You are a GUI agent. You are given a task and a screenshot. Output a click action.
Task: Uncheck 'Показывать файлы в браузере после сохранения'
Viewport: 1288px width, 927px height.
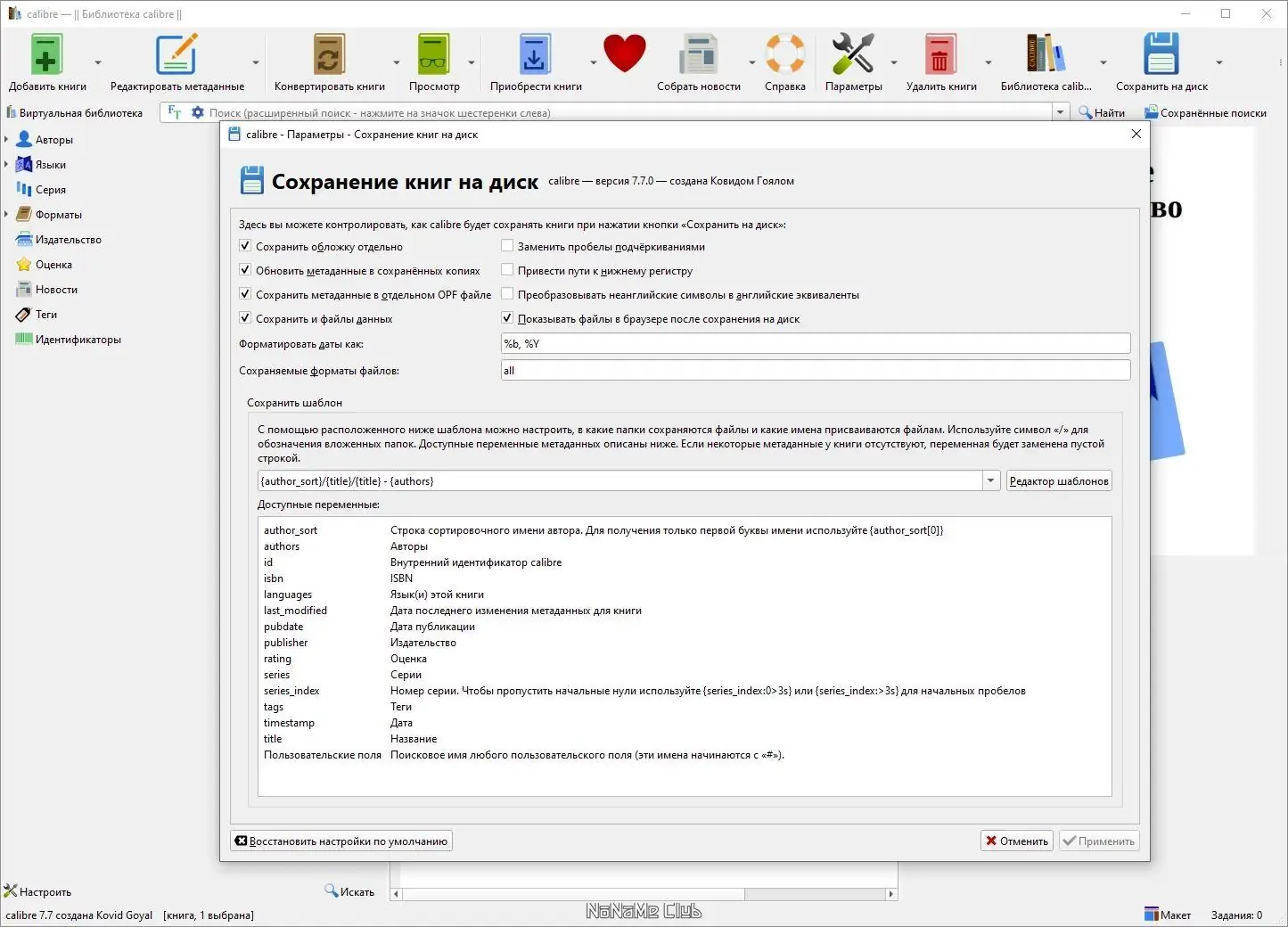[x=507, y=318]
